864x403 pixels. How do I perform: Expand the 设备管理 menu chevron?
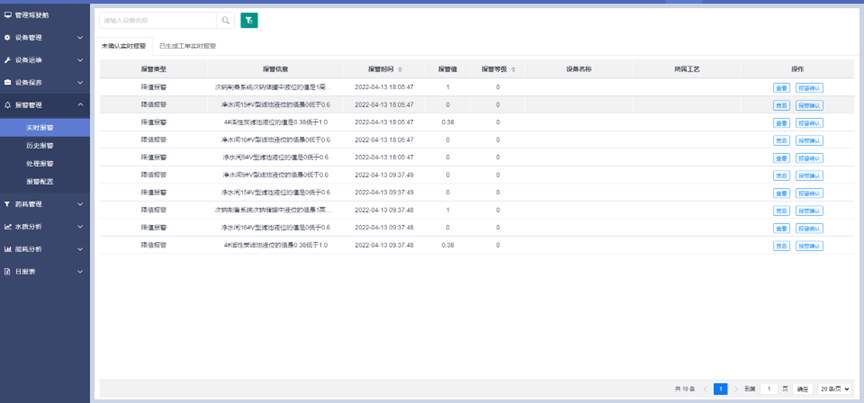pos(80,37)
